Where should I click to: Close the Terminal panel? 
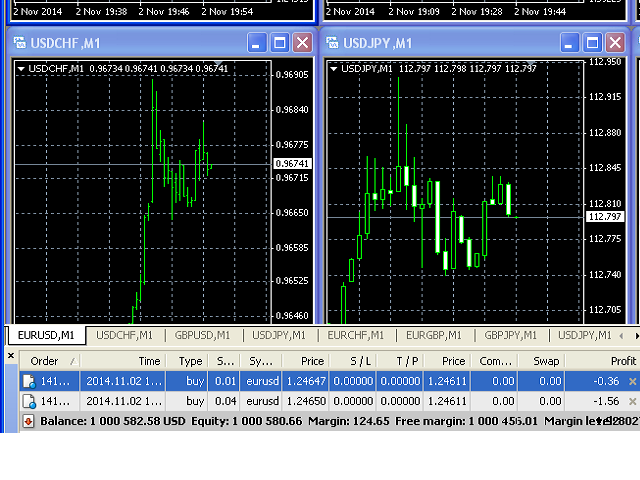(x=12, y=355)
